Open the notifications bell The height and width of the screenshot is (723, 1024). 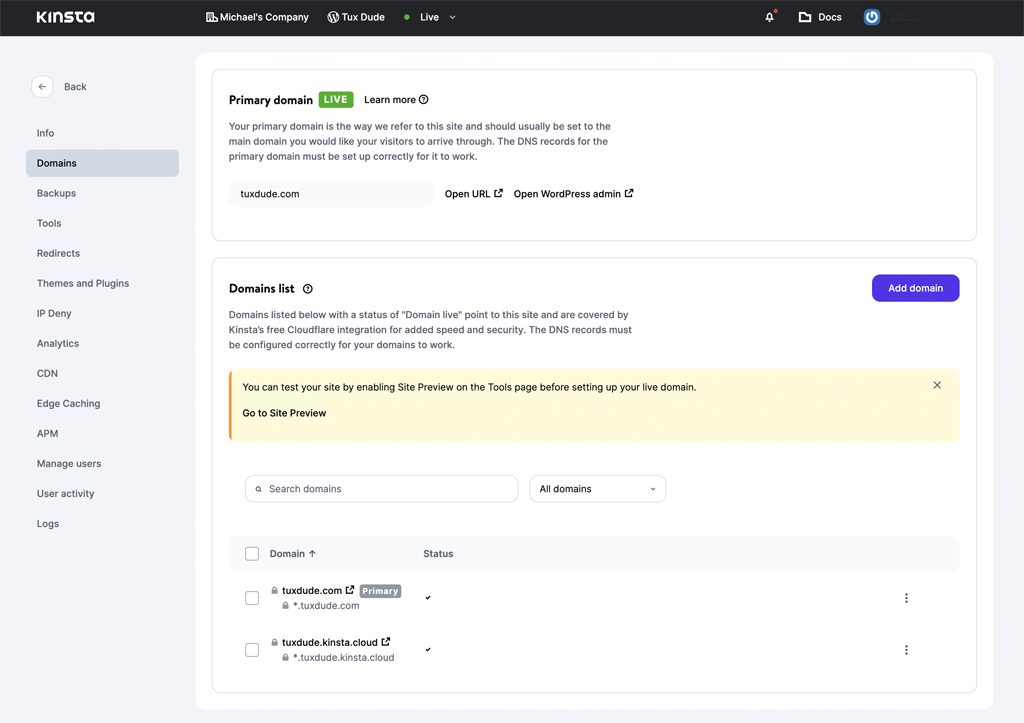pyautogui.click(x=769, y=17)
